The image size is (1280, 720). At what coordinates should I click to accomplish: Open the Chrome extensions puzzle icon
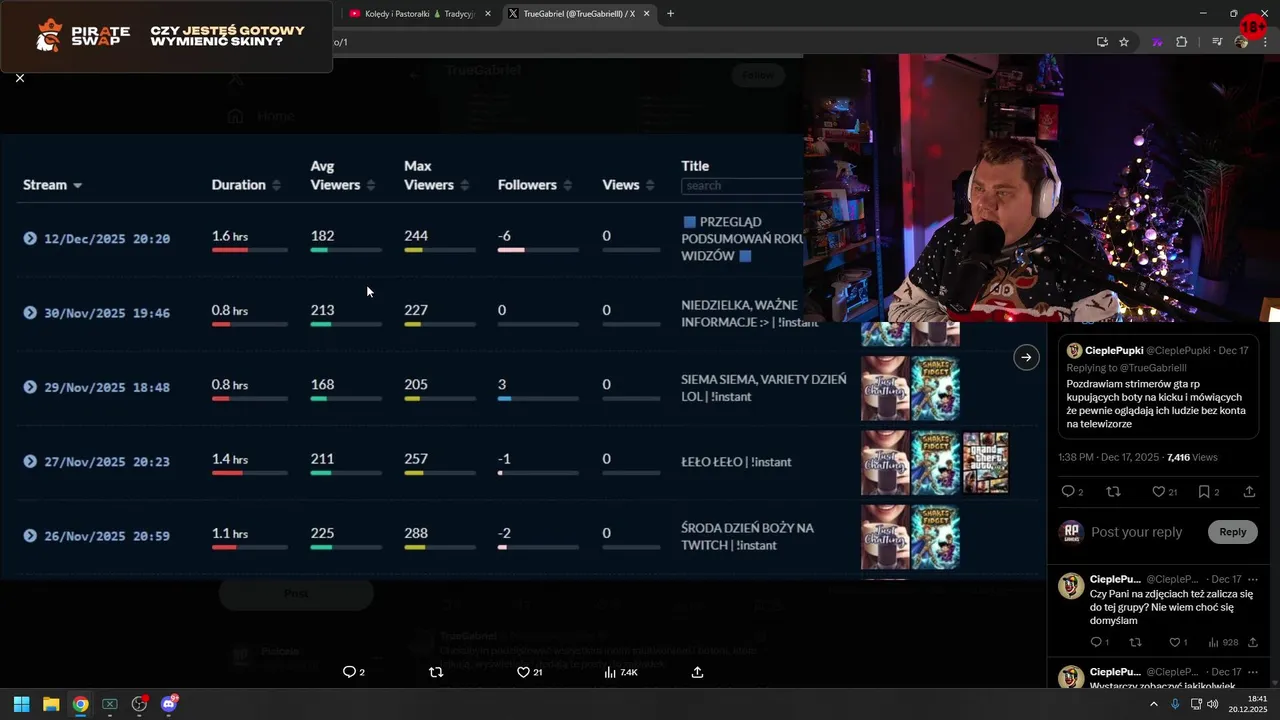click(1181, 42)
